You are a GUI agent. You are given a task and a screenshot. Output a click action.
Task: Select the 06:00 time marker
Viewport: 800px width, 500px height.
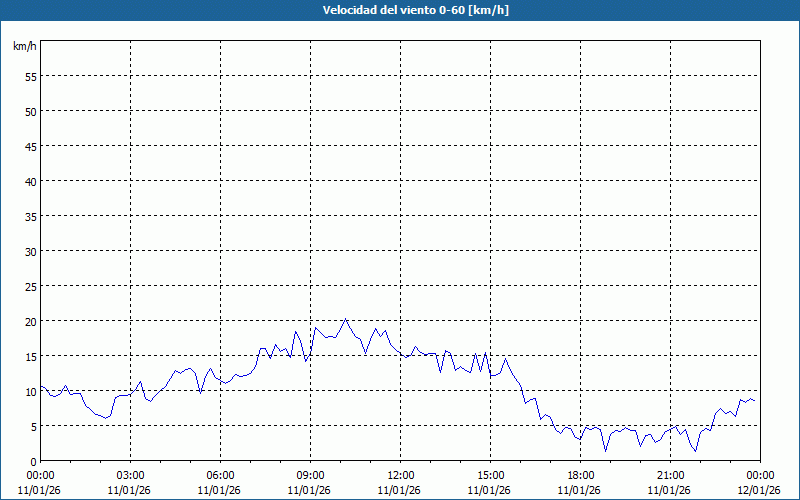point(220,475)
